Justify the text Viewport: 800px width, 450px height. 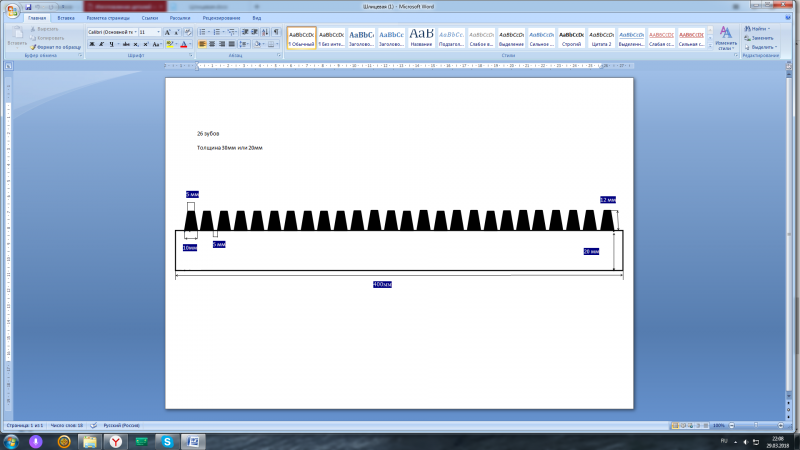[x=231, y=44]
